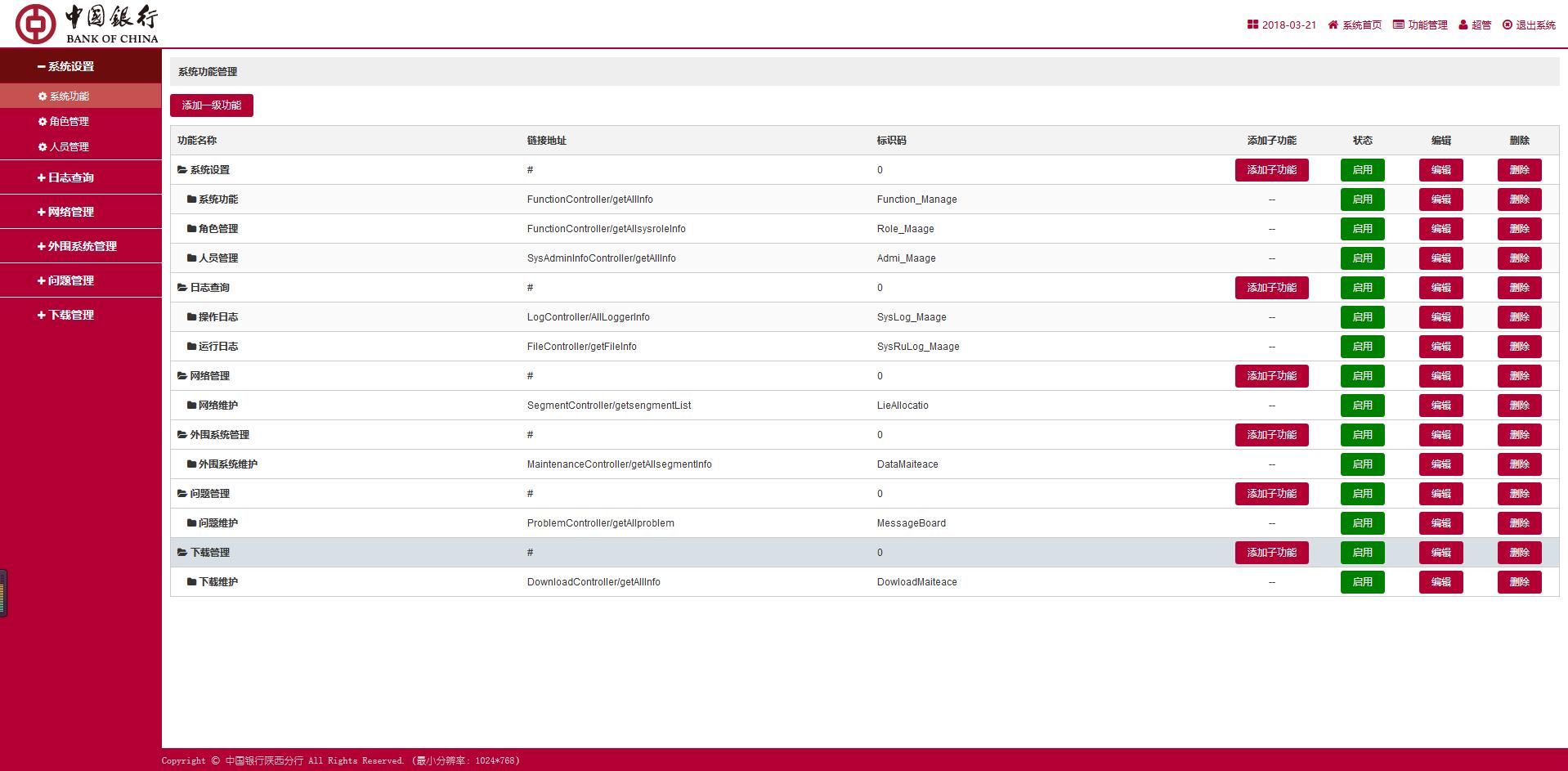1568x771 pixels.
Task: Click the calendar grid icon beside 2018-03-21
Action: point(1252,25)
